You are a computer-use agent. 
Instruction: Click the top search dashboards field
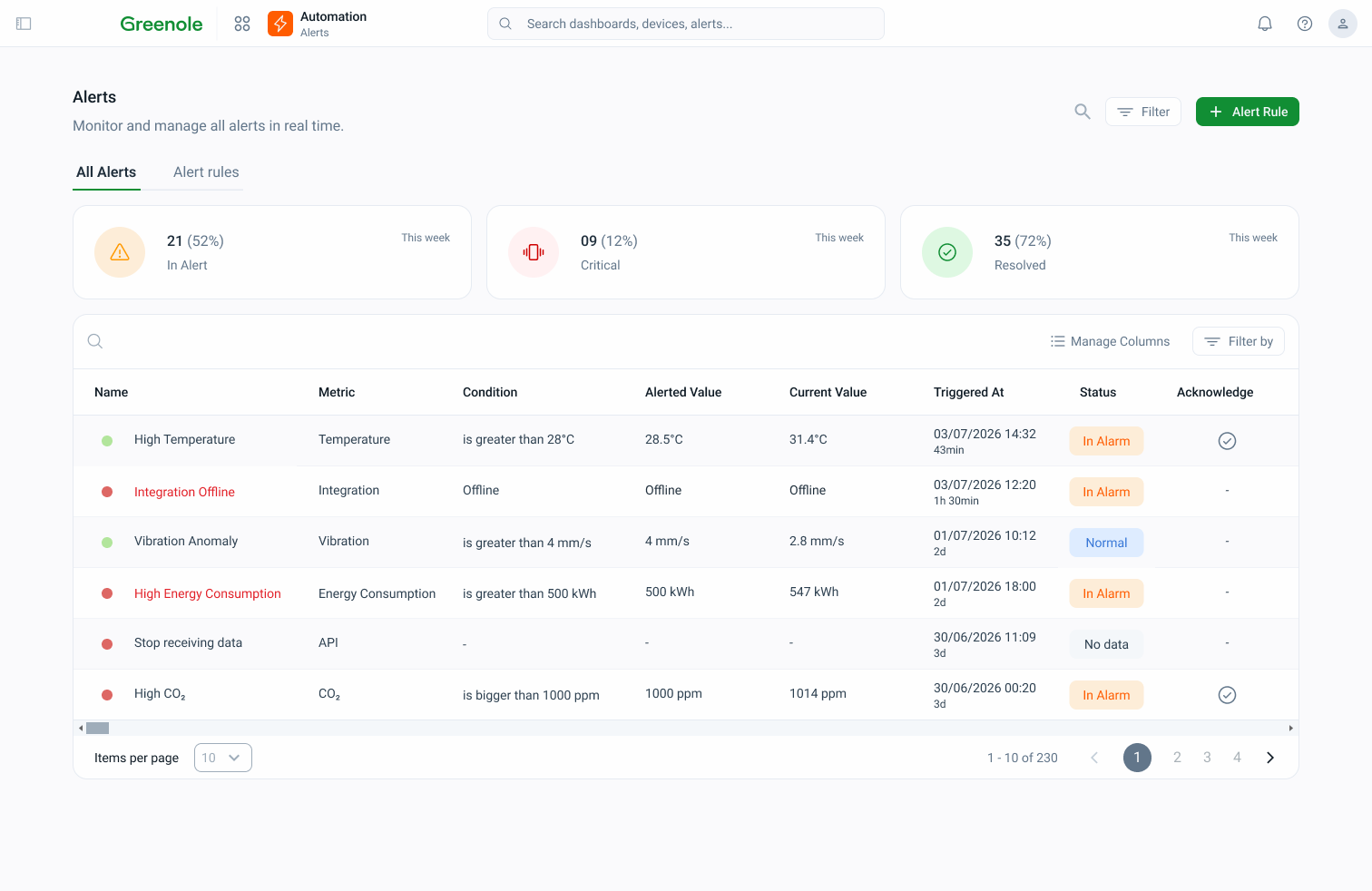pyautogui.click(x=686, y=24)
